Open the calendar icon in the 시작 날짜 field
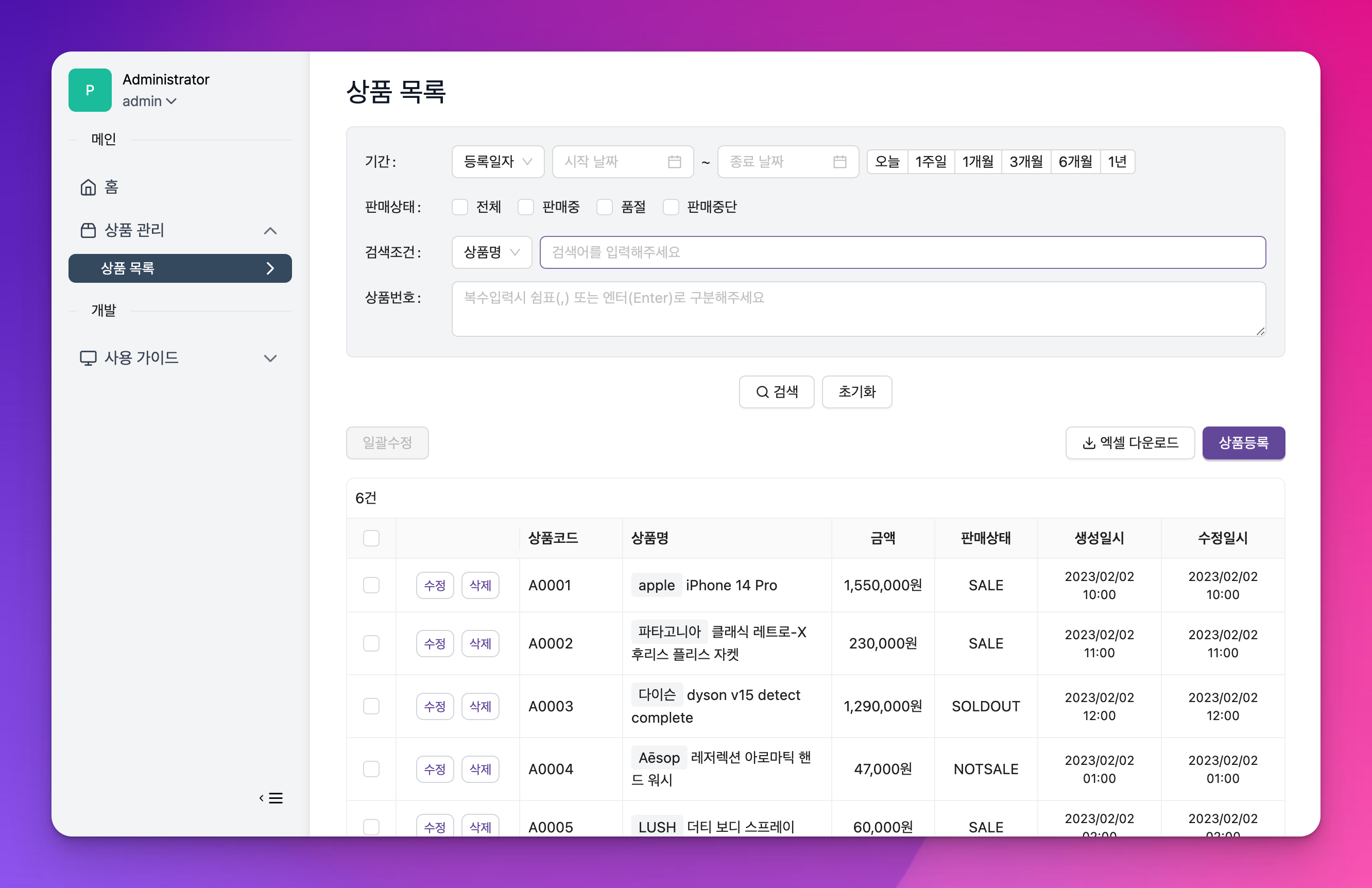 tap(676, 162)
